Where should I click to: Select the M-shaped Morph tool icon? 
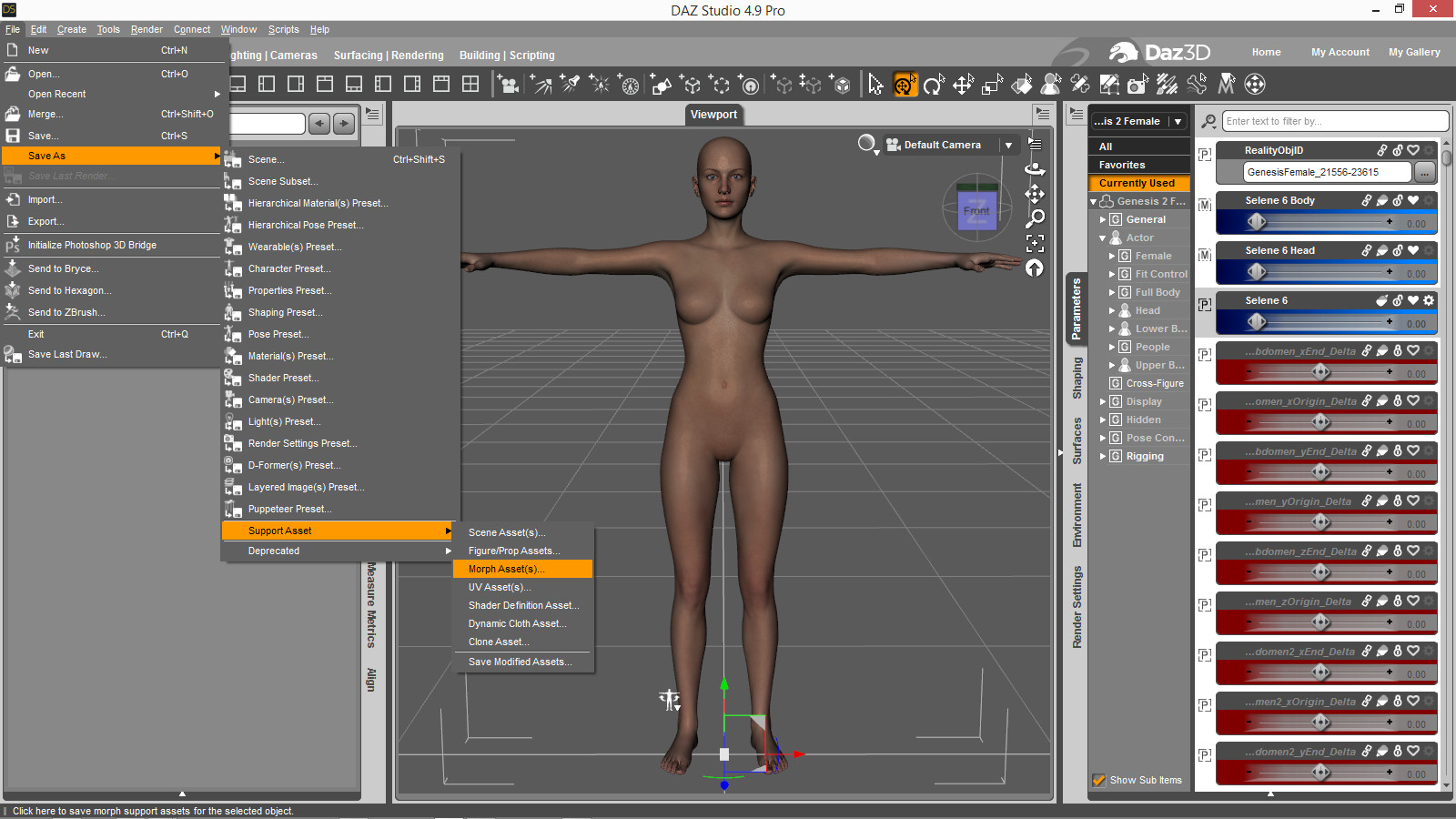click(x=1226, y=85)
